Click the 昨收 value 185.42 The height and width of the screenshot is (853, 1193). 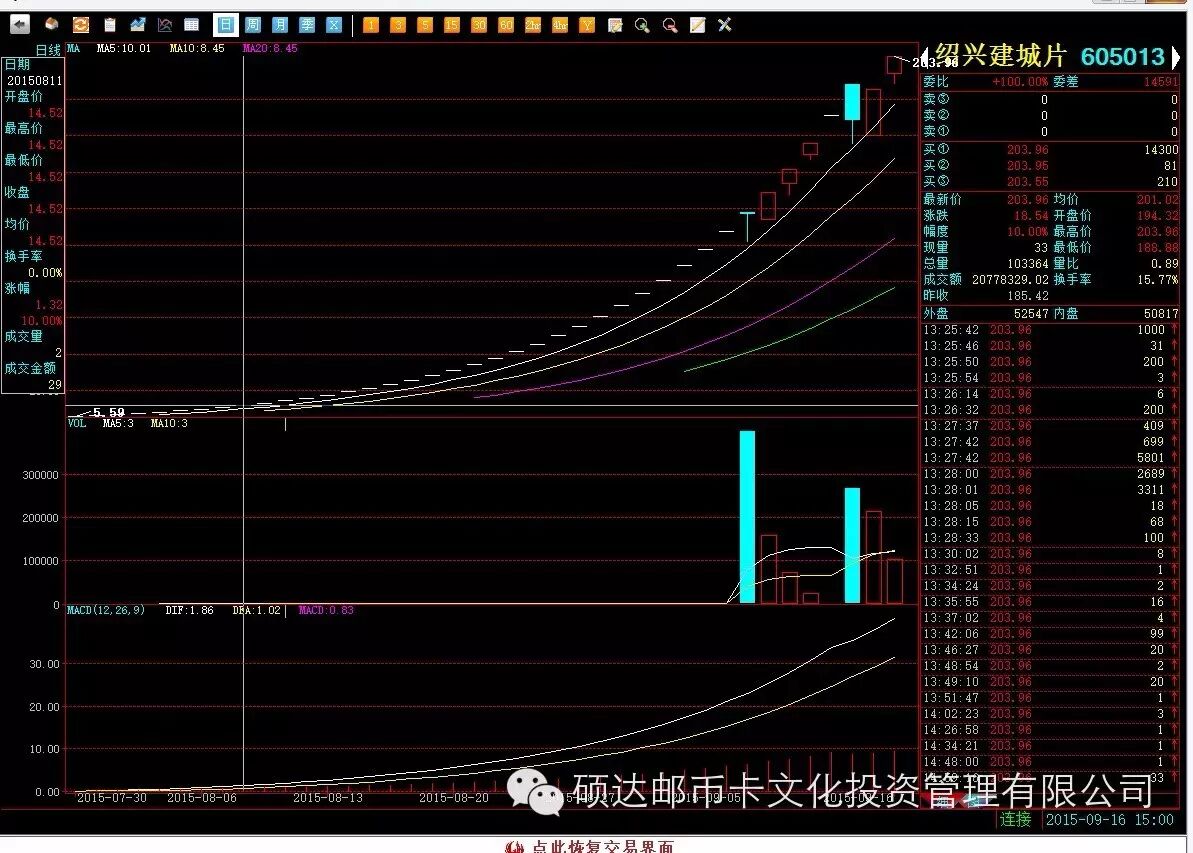[x=1028, y=296]
